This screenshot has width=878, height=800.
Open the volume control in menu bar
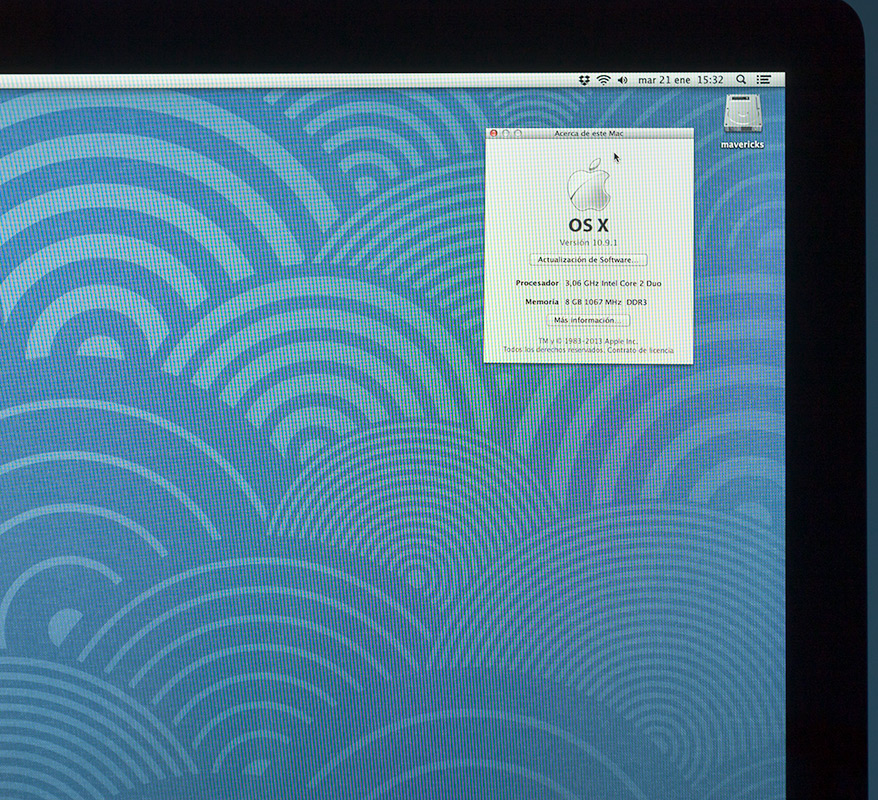coord(622,80)
